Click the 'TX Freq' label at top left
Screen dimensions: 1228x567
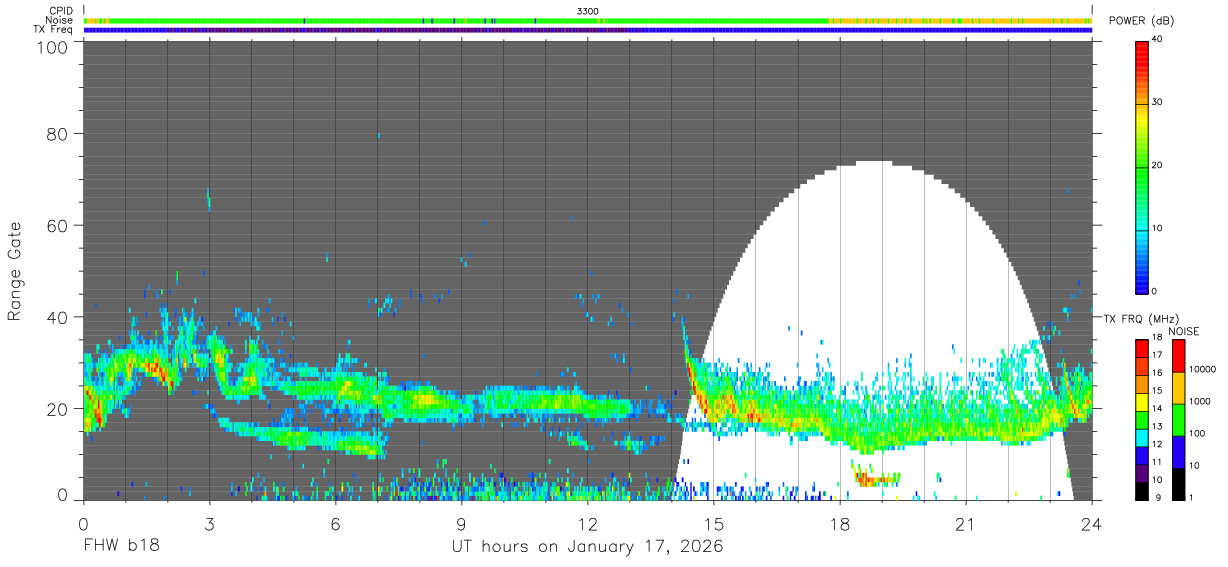pyautogui.click(x=53, y=30)
